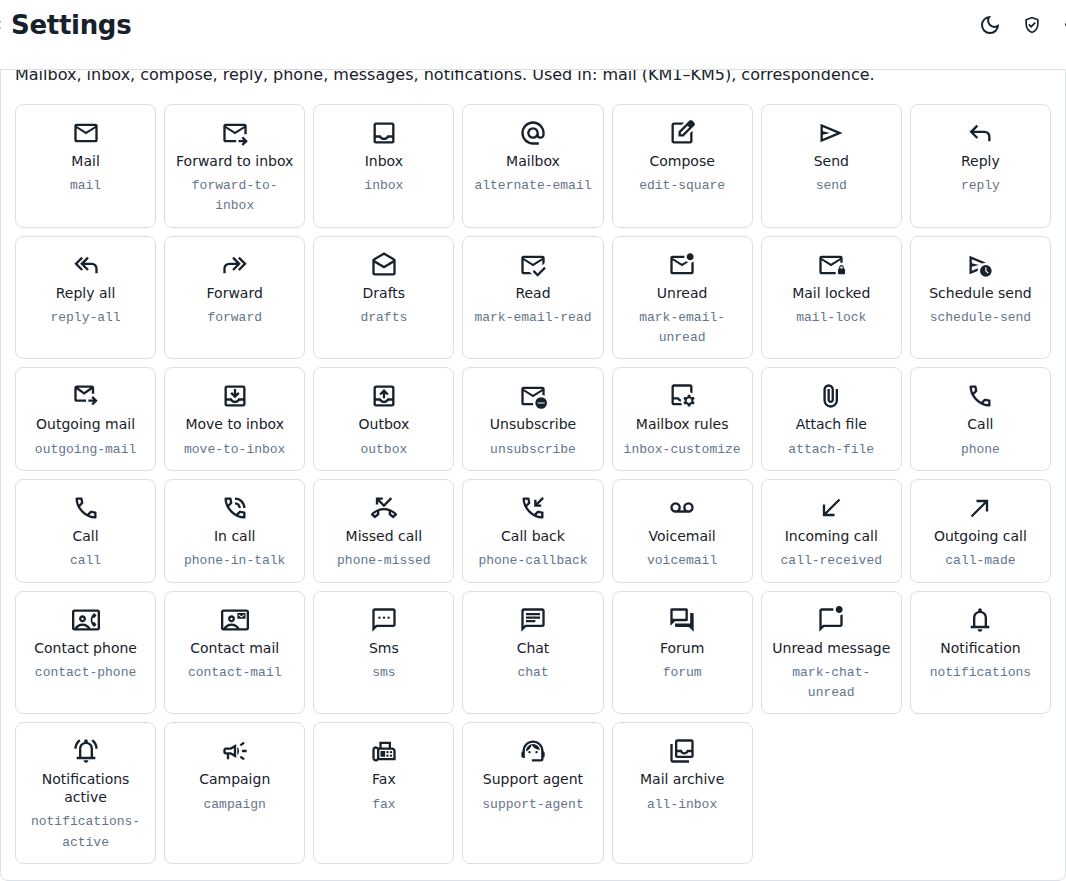Click the Call back icon
The image size is (1066, 881).
pos(533,508)
